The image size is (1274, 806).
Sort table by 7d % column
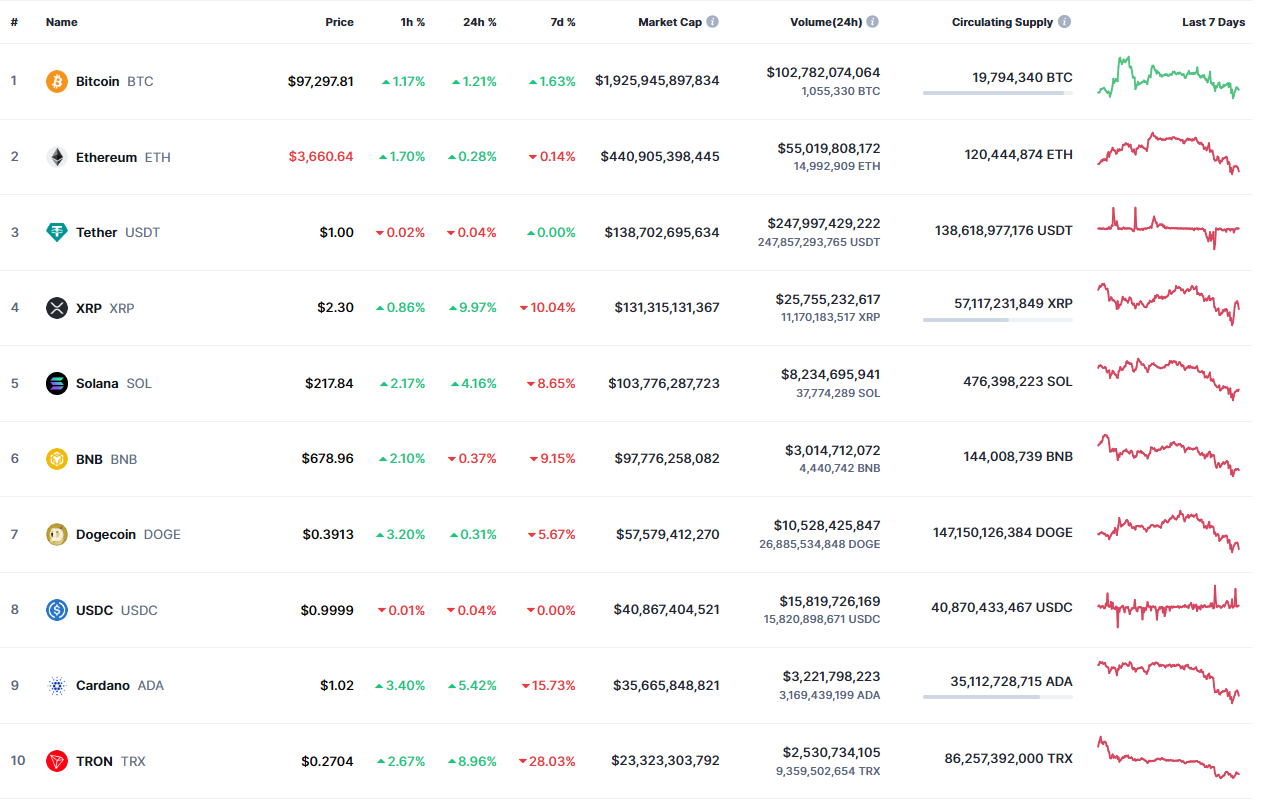(x=563, y=22)
